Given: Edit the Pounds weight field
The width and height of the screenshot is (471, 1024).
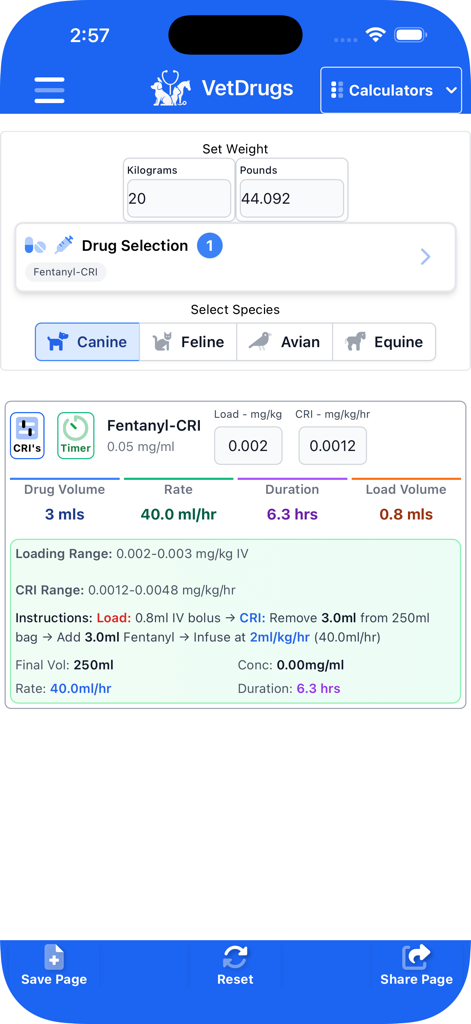Looking at the screenshot, I should click(x=291, y=199).
